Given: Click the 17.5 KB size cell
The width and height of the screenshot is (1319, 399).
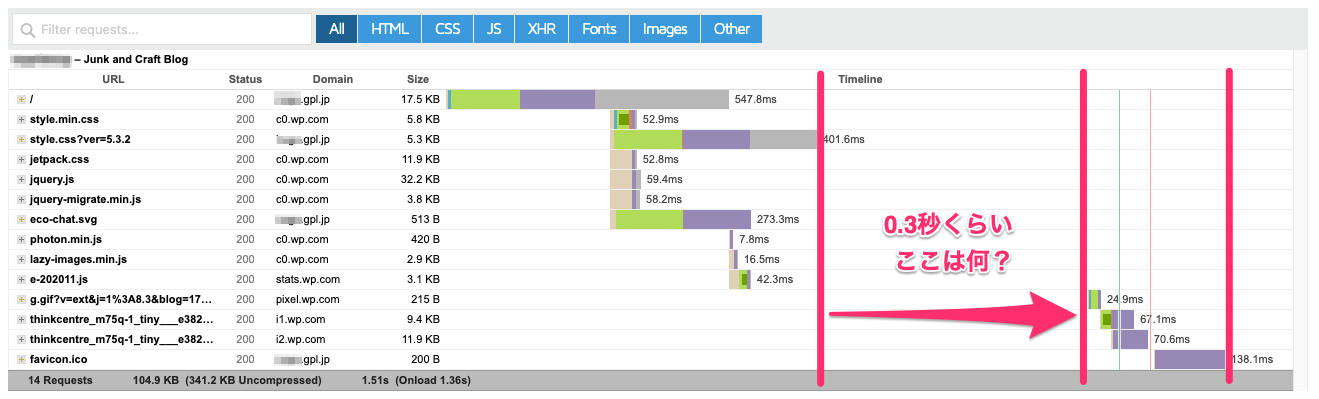Looking at the screenshot, I should 420,99.
